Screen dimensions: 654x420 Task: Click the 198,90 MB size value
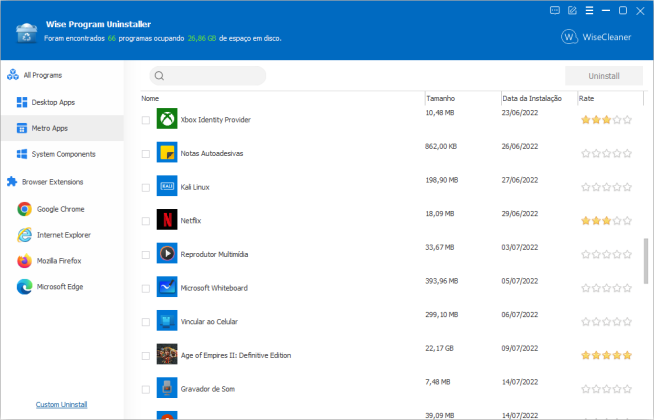(442, 180)
